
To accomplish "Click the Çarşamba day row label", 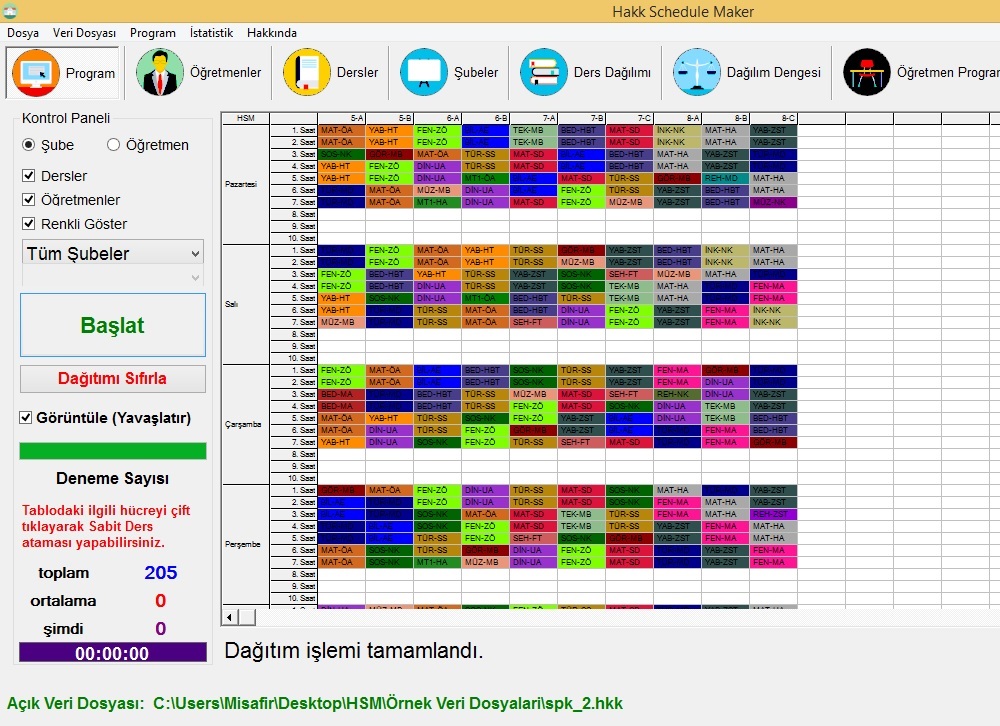I will coord(246,424).
